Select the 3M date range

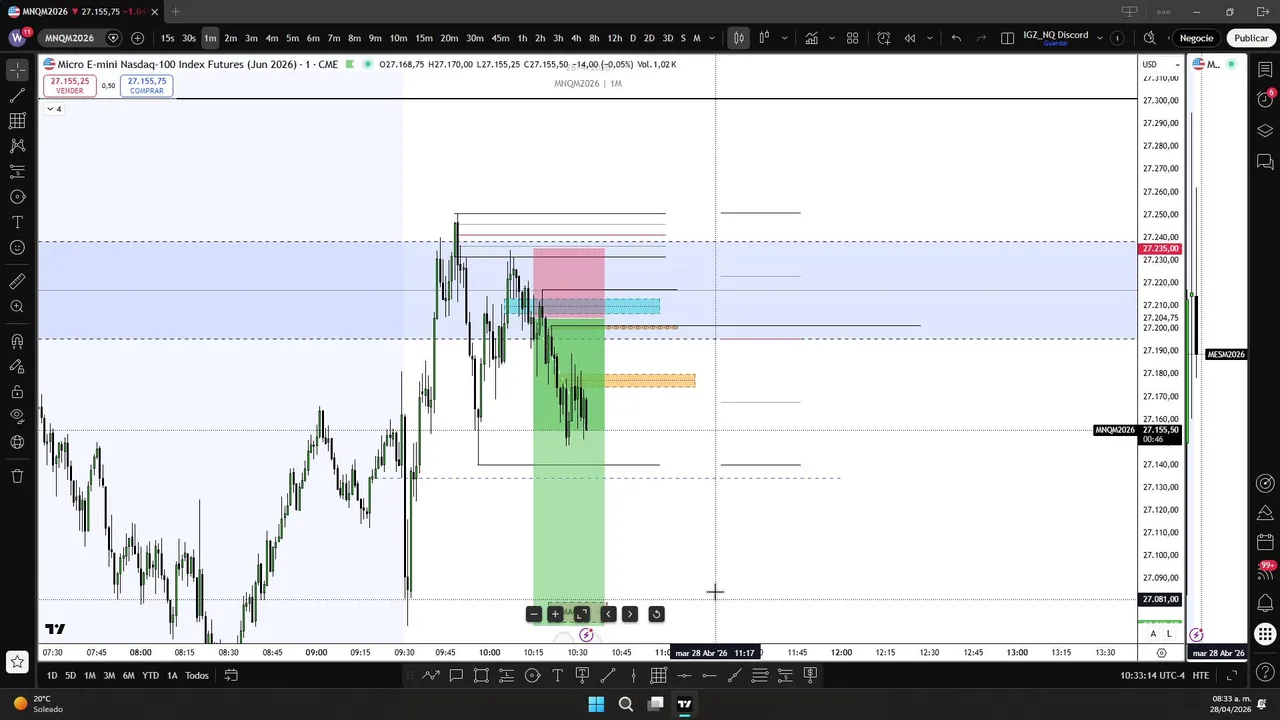(109, 675)
